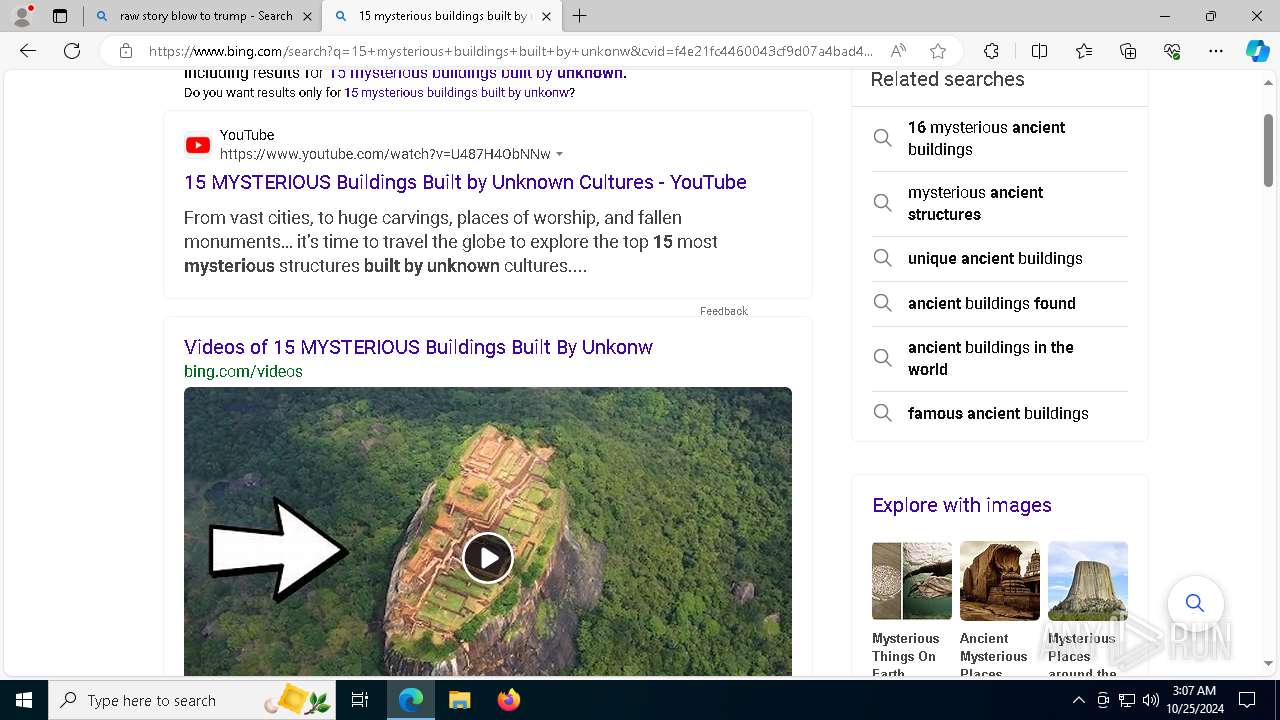This screenshot has height=720, width=1280.
Task: Refresh the current page
Action: 72,51
